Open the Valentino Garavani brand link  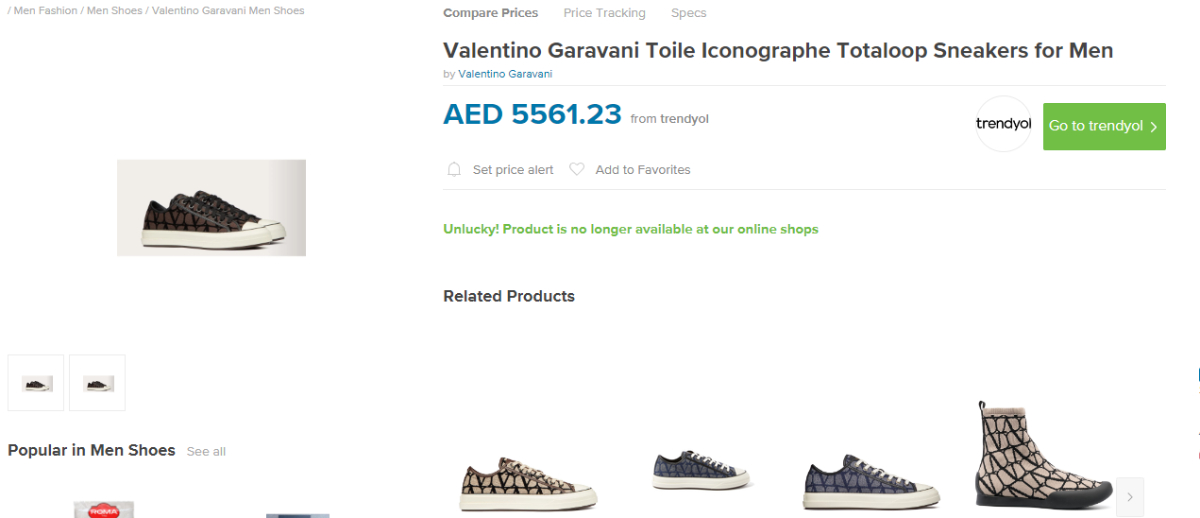tap(505, 74)
